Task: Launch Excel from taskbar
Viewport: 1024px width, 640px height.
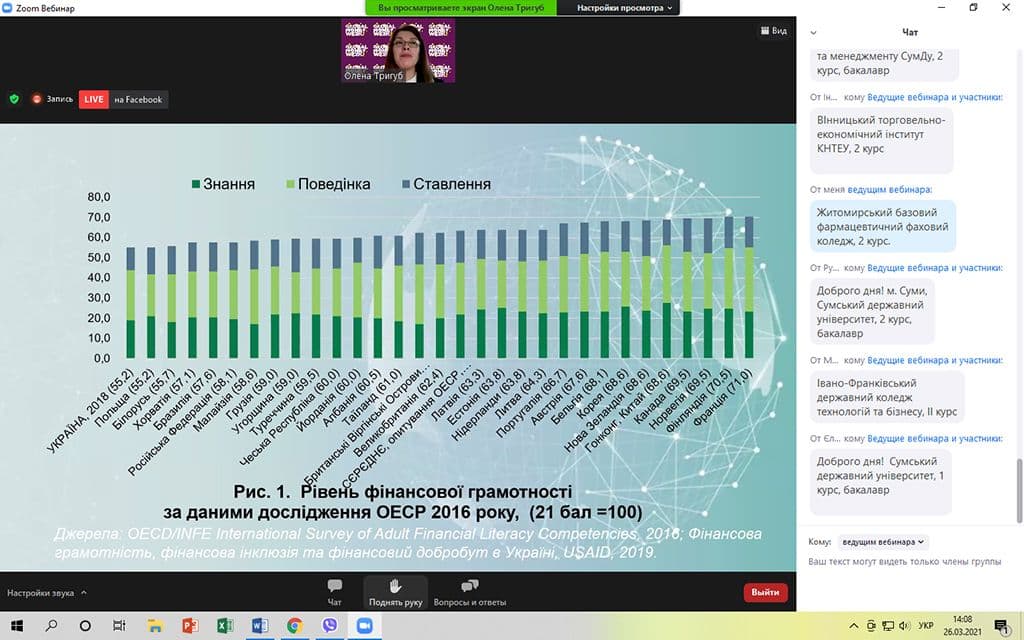Action: [x=225, y=626]
